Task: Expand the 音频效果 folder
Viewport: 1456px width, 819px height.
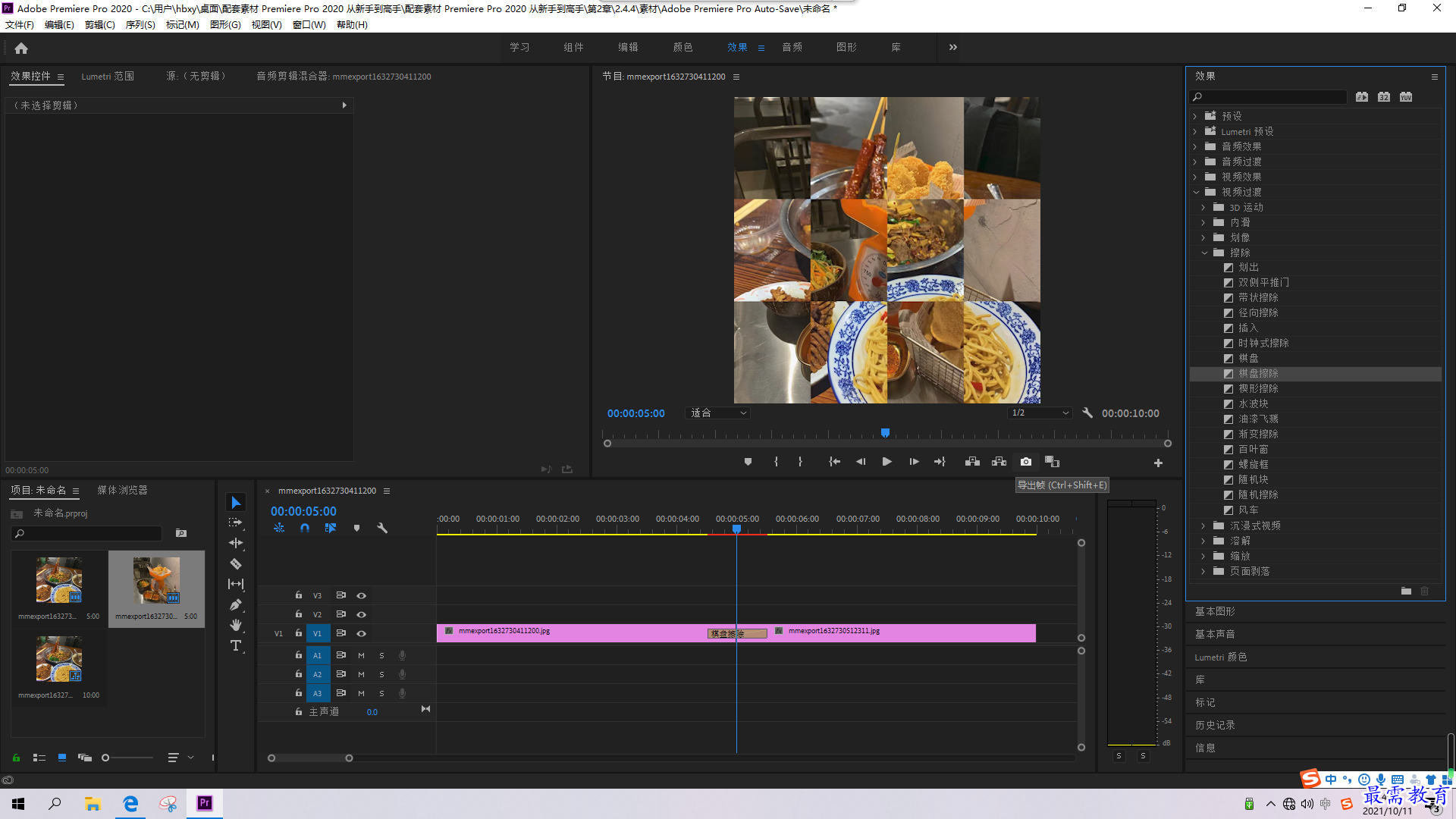Action: click(x=1195, y=146)
